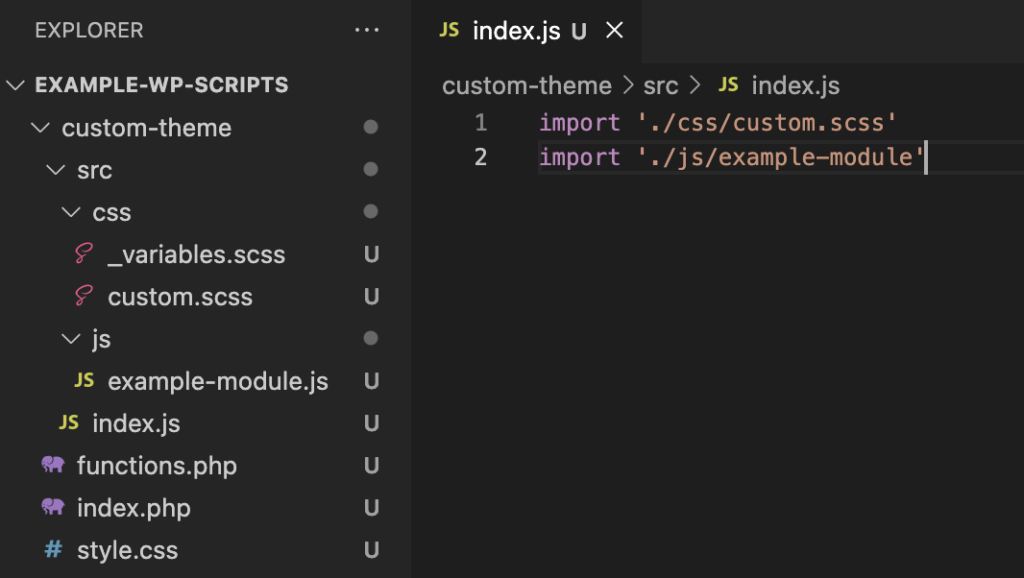Click the untracked U badge on style.css

371,550
